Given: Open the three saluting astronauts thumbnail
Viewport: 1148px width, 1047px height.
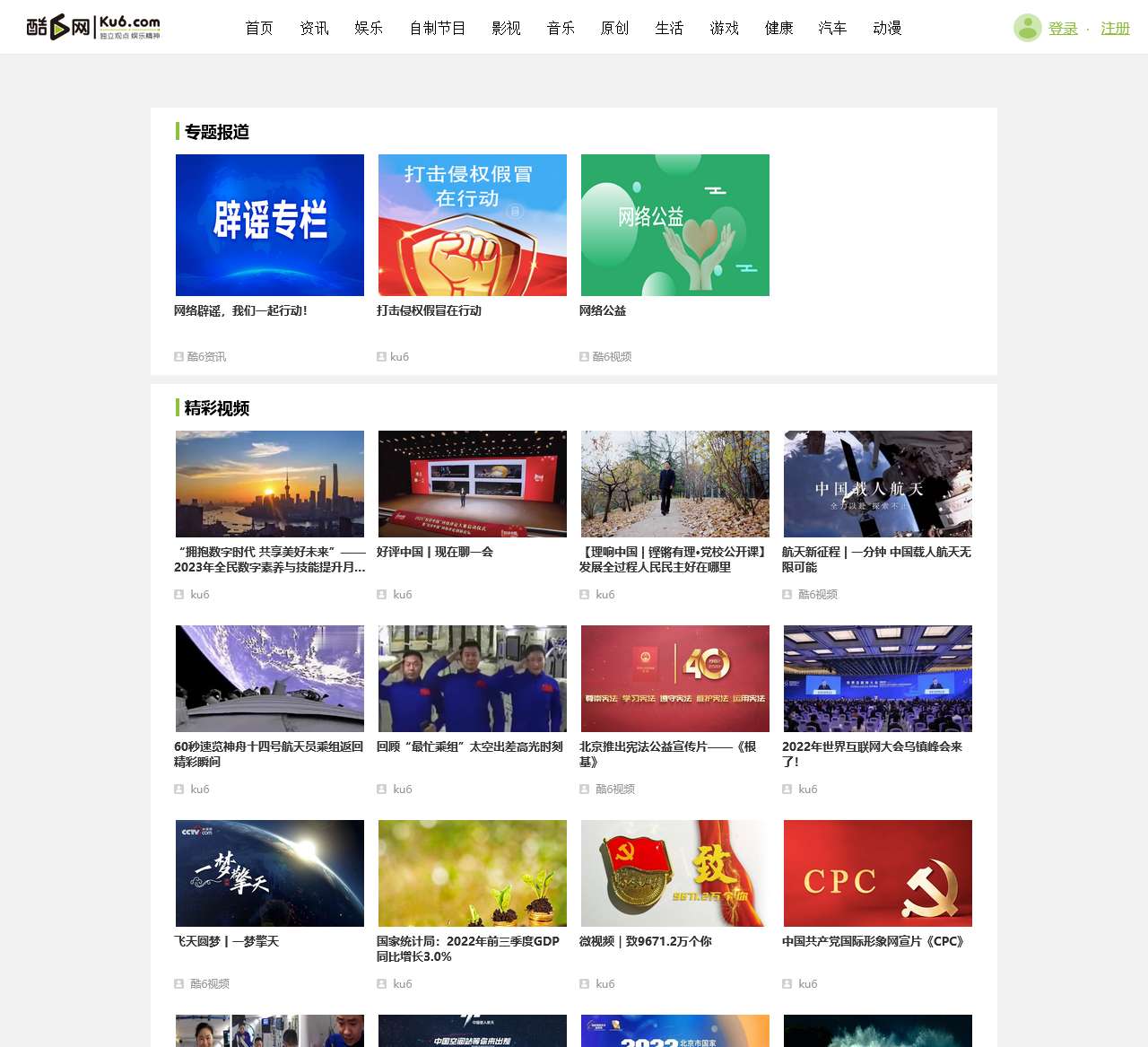Looking at the screenshot, I should [473, 678].
